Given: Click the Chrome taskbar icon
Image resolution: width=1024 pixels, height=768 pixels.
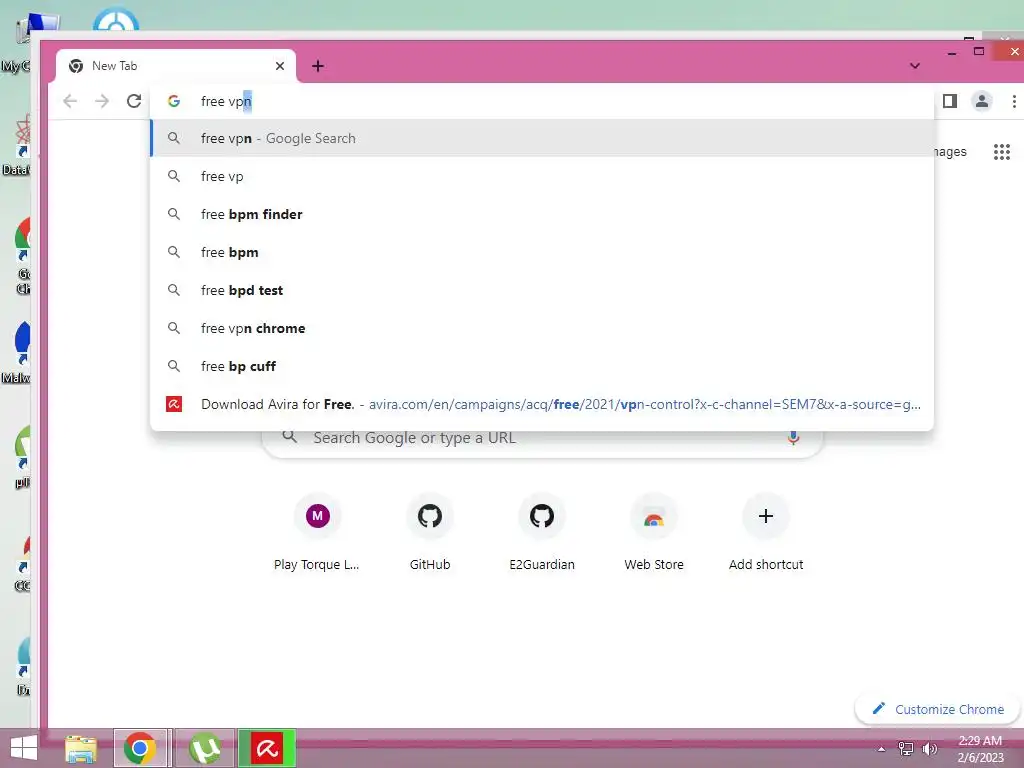Looking at the screenshot, I should [140, 748].
